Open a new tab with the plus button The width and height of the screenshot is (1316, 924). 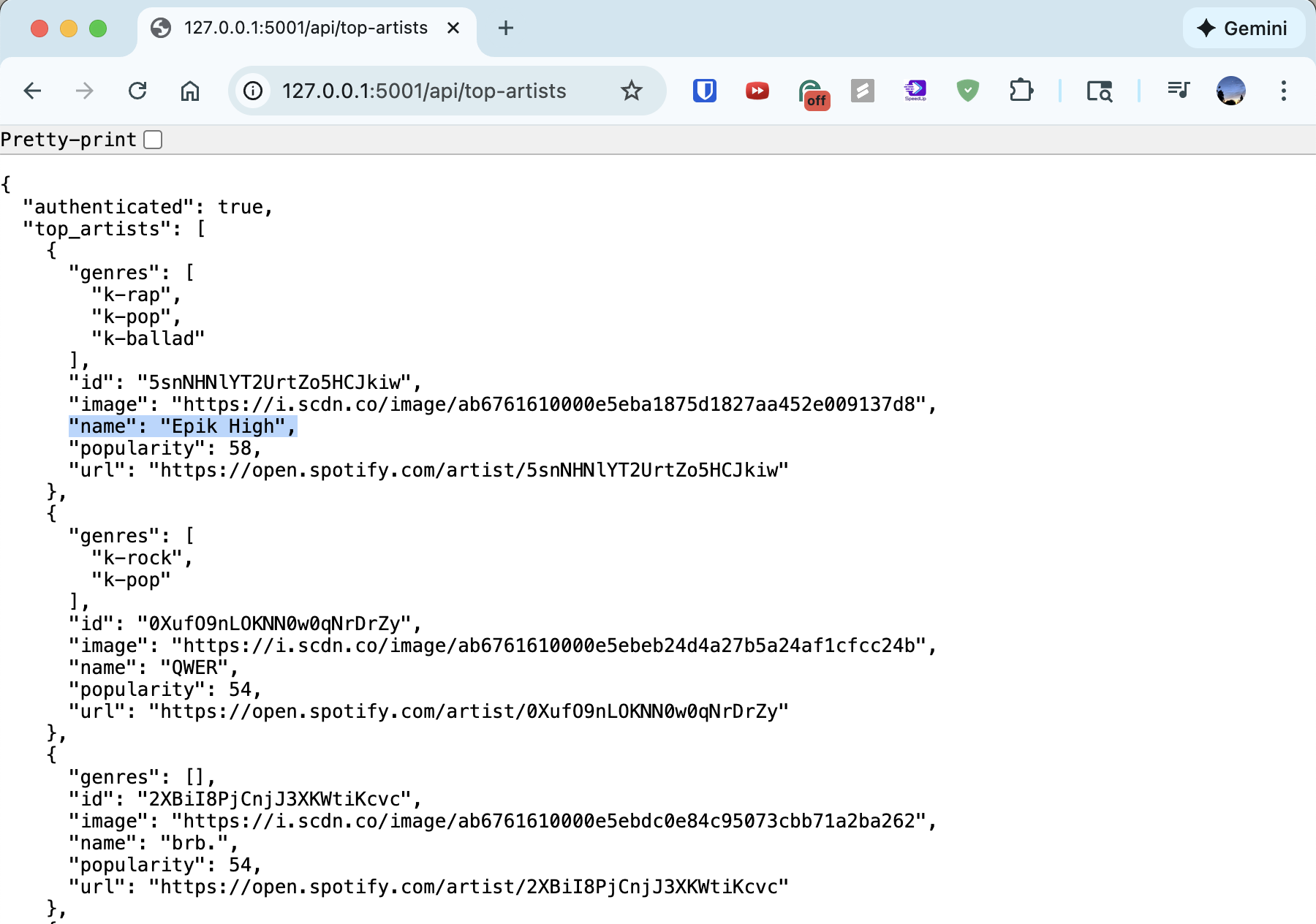pos(505,29)
